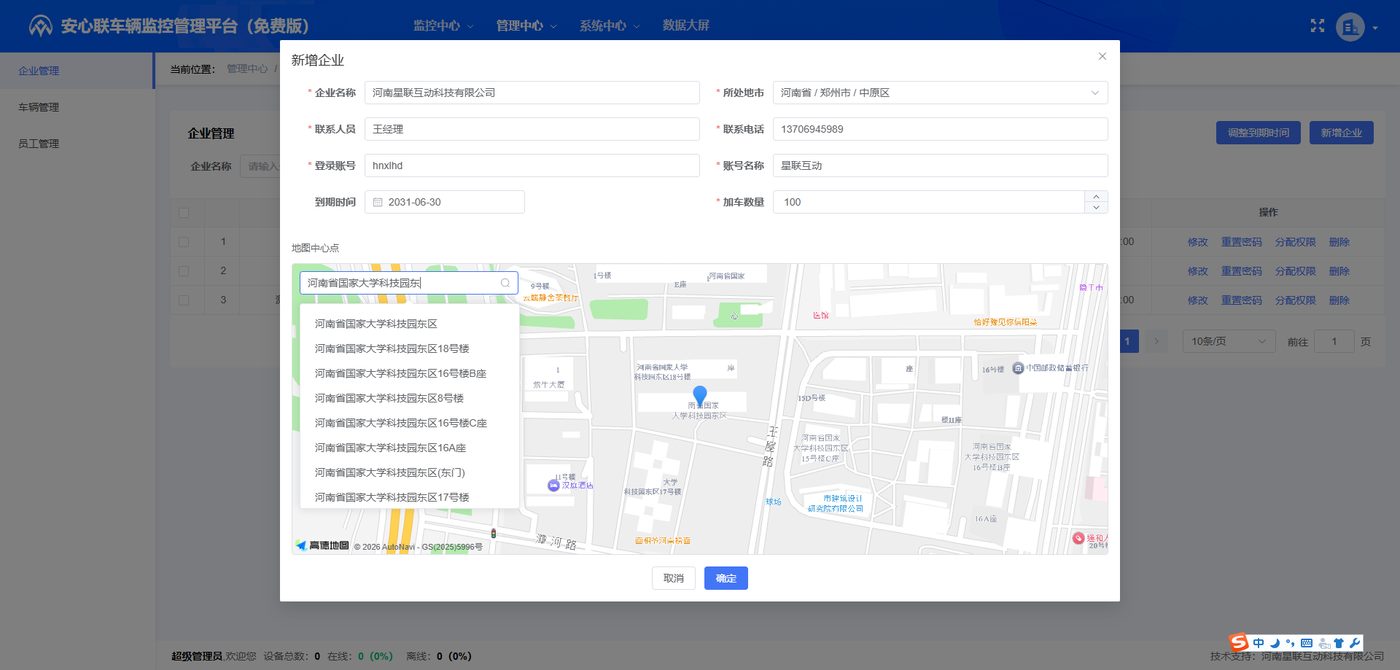Viewport: 1400px width, 670px height.
Task: Toggle the punctuation icon in IME bar
Action: point(1290,642)
